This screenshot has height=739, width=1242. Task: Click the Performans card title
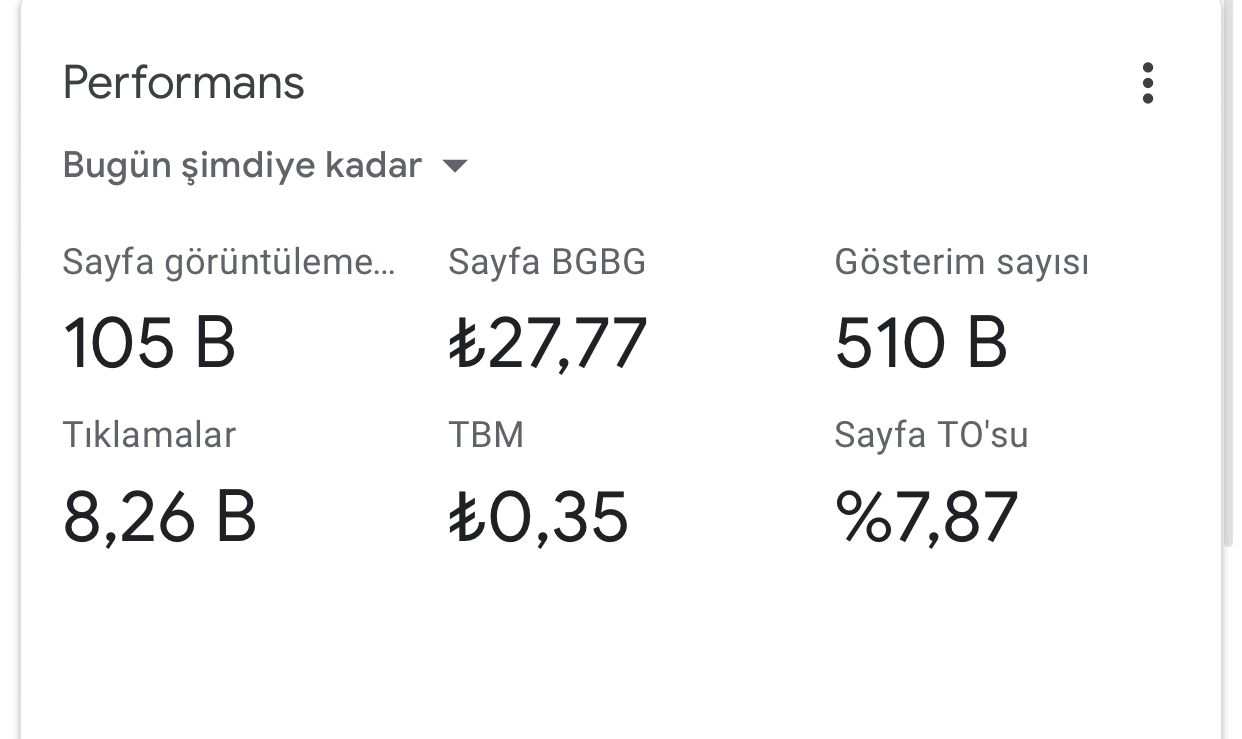pos(183,82)
